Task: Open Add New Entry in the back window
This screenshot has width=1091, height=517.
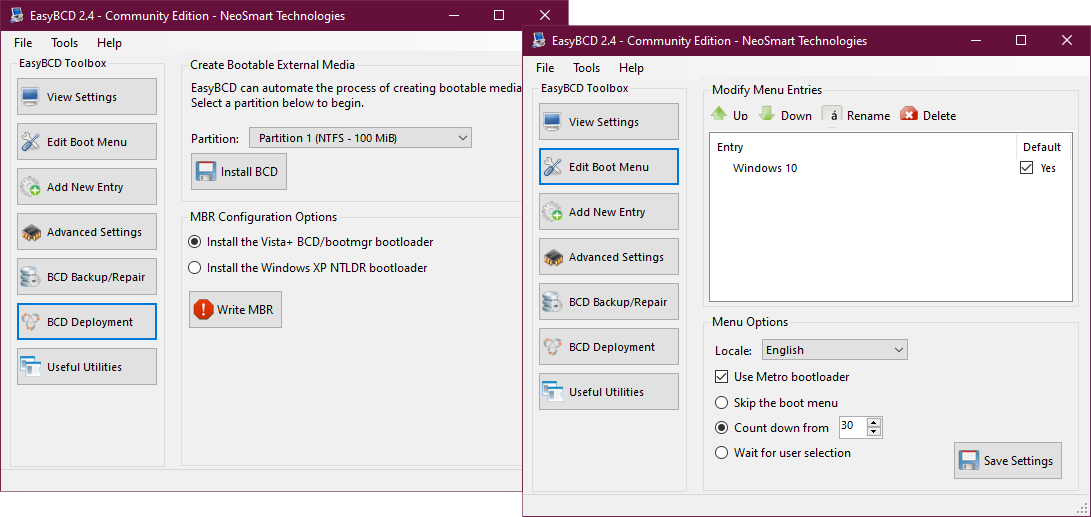Action: [87, 187]
